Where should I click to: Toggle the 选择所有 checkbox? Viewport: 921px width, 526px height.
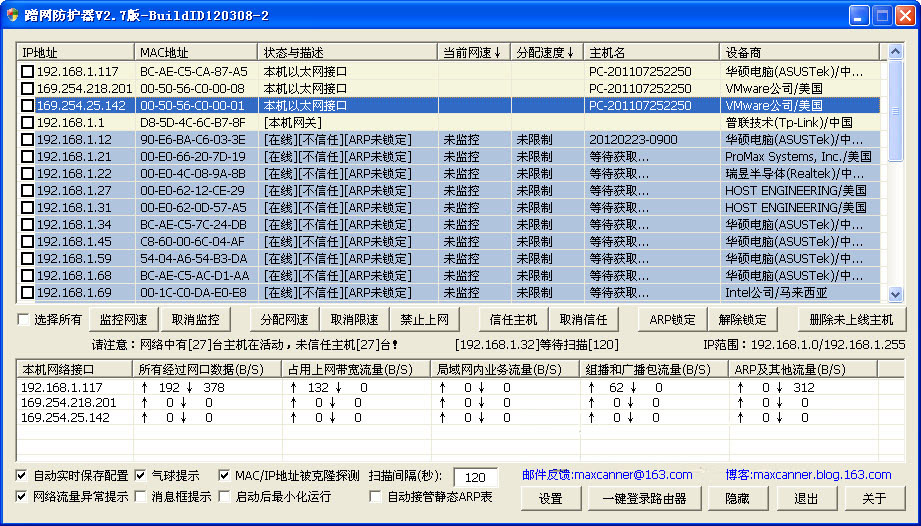[25, 320]
